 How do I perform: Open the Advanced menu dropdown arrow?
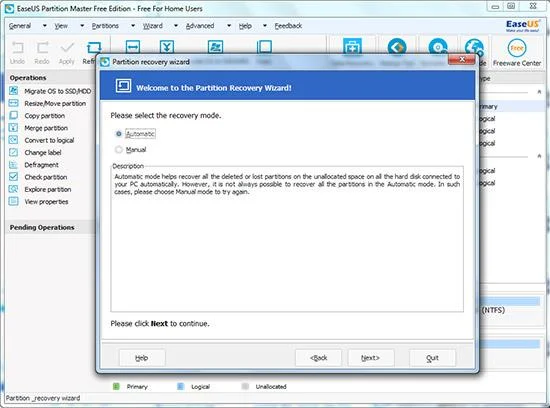(229, 26)
